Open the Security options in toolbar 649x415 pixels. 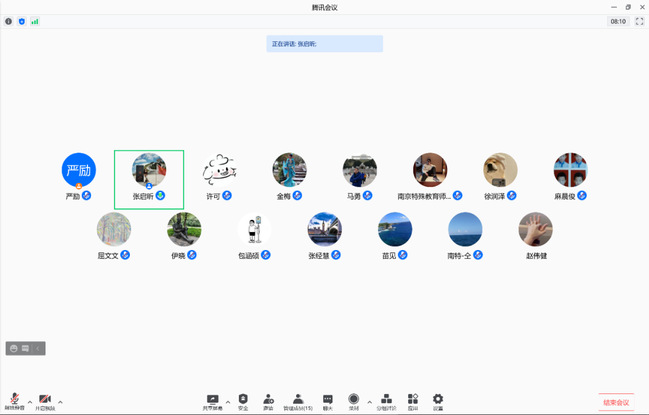pyautogui.click(x=243, y=401)
